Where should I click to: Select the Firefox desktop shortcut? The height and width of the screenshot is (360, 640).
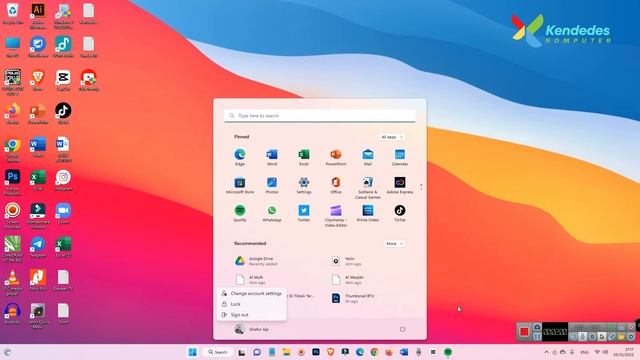click(x=13, y=113)
